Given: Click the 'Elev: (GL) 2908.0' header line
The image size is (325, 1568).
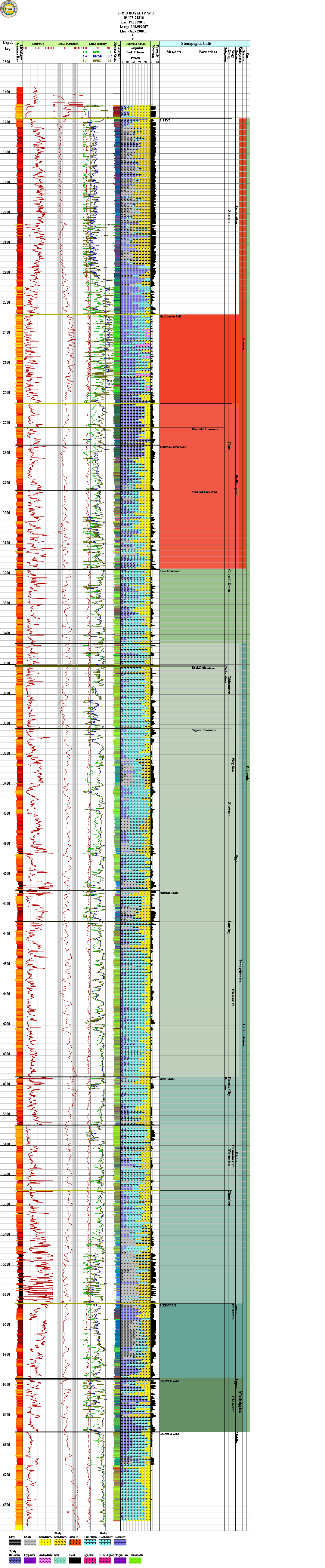Looking at the screenshot, I should (134, 31).
